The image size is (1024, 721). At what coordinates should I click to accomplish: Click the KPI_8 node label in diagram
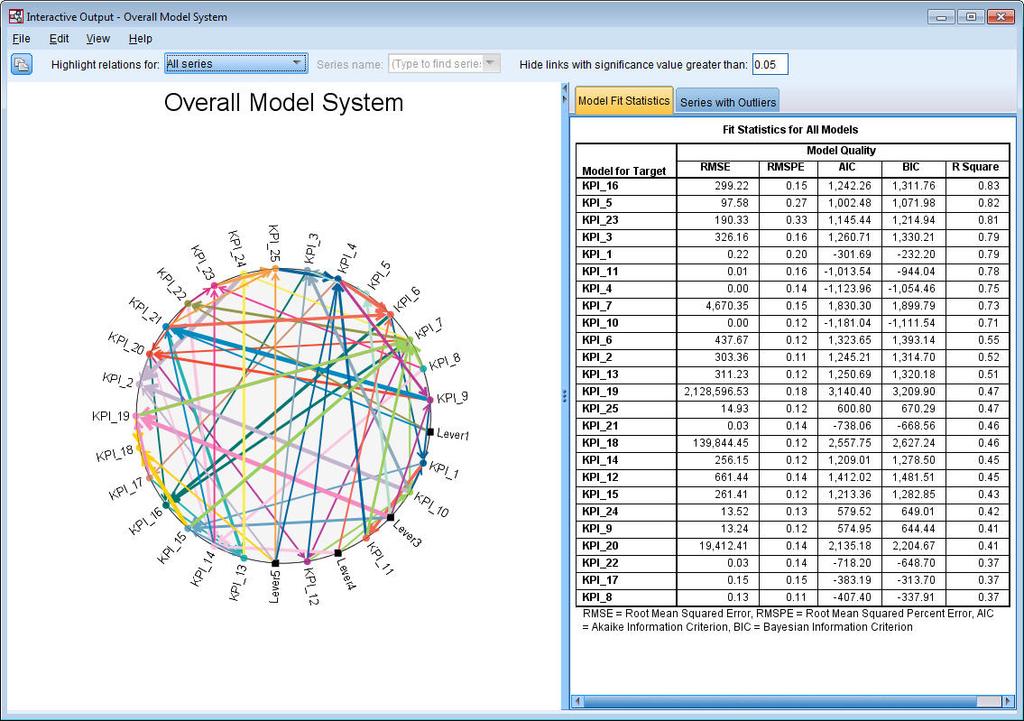445,360
